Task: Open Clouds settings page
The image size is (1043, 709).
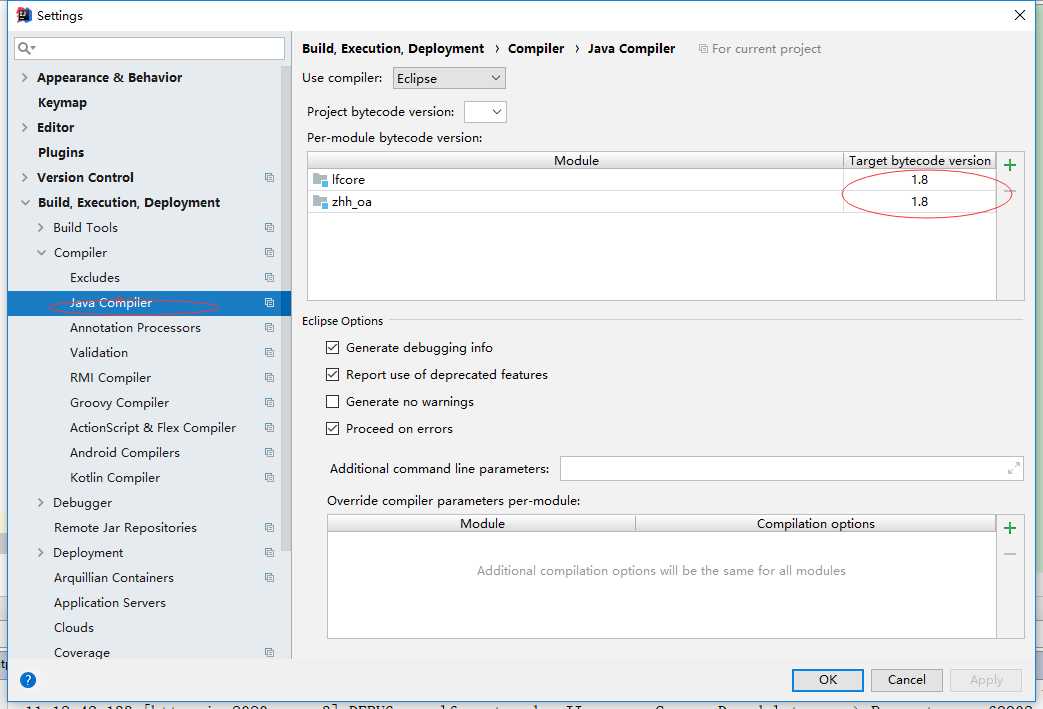Action: tap(74, 628)
